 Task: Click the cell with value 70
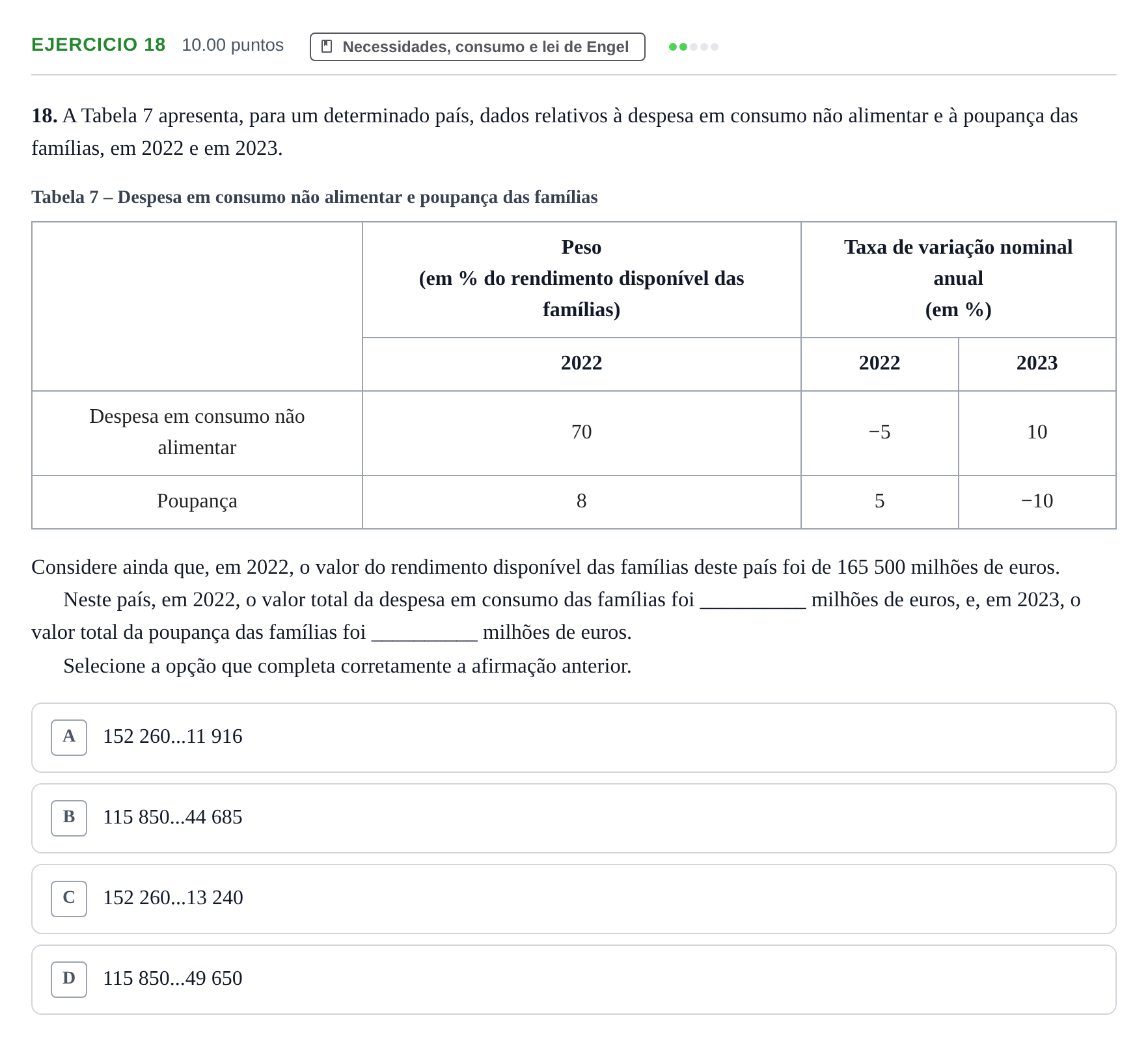click(582, 433)
